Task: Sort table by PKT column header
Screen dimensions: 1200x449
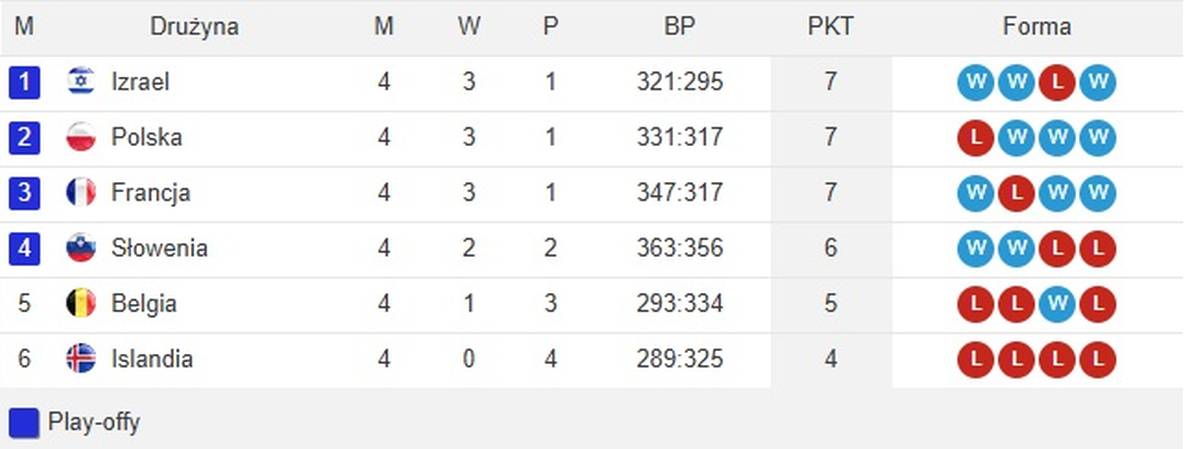Action: [x=831, y=27]
